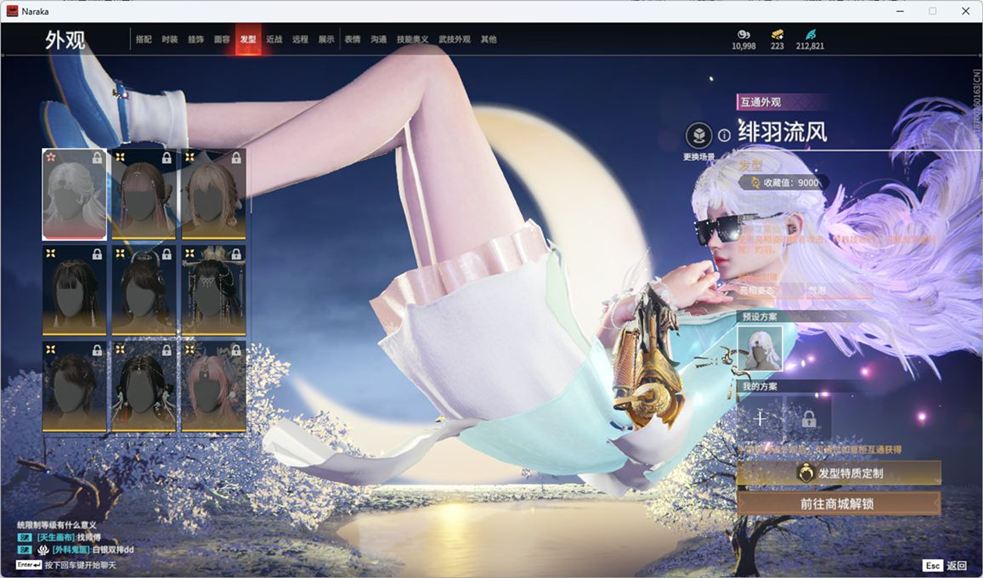This screenshot has width=983, height=578.
Task: Click the gold rarity badge on pink hairstyle thumbnail
Action: pyautogui.click(x=190, y=349)
